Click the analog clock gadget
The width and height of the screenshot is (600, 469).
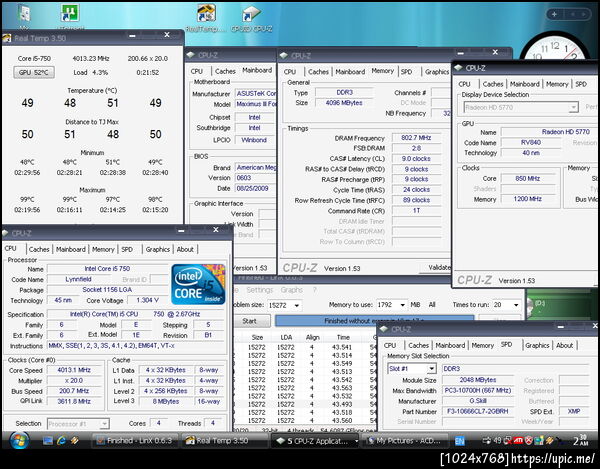click(x=555, y=48)
